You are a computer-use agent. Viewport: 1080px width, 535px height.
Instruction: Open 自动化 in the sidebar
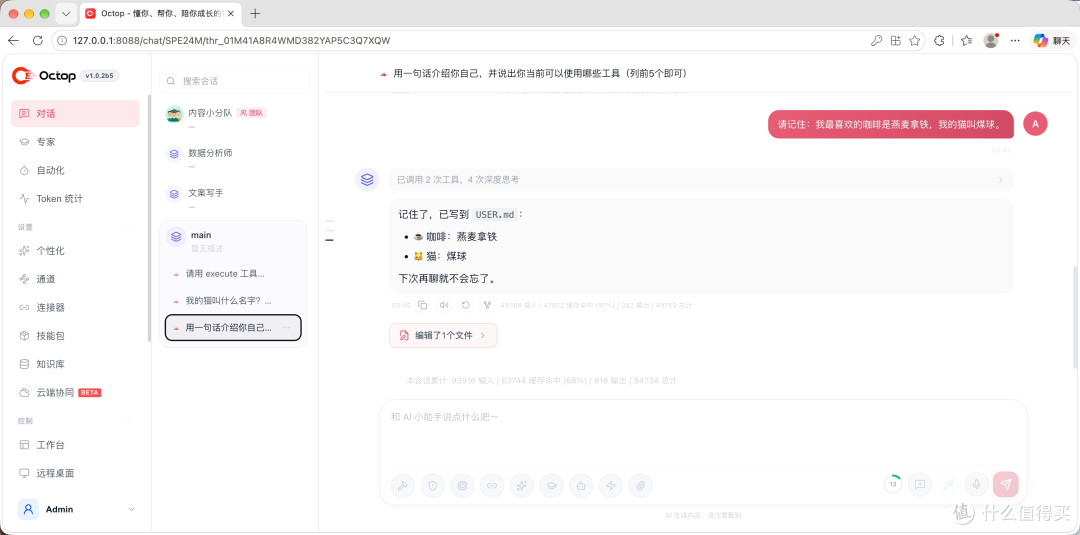(75, 170)
